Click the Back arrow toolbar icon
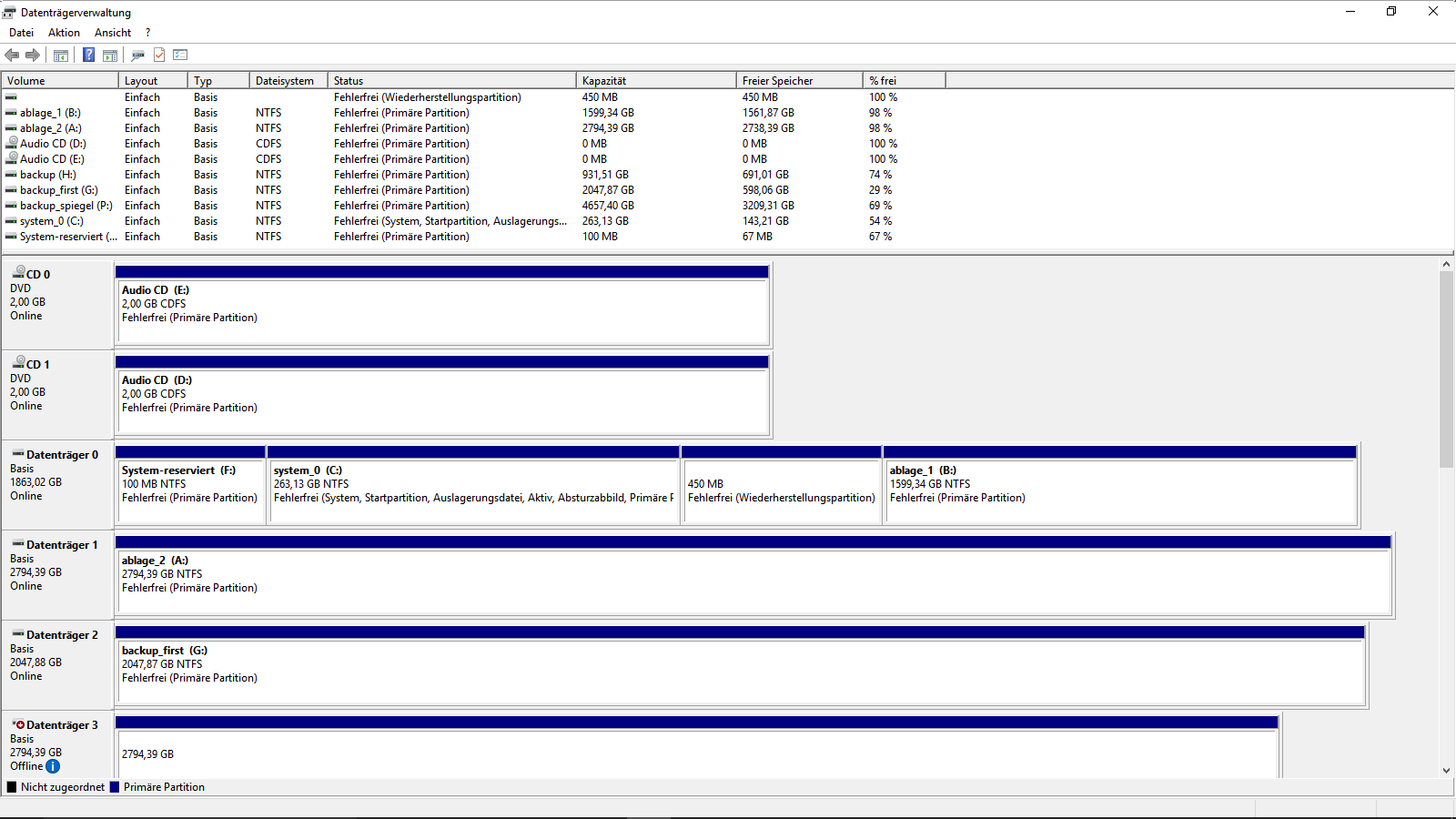Viewport: 1456px width, 819px height. coord(12,56)
